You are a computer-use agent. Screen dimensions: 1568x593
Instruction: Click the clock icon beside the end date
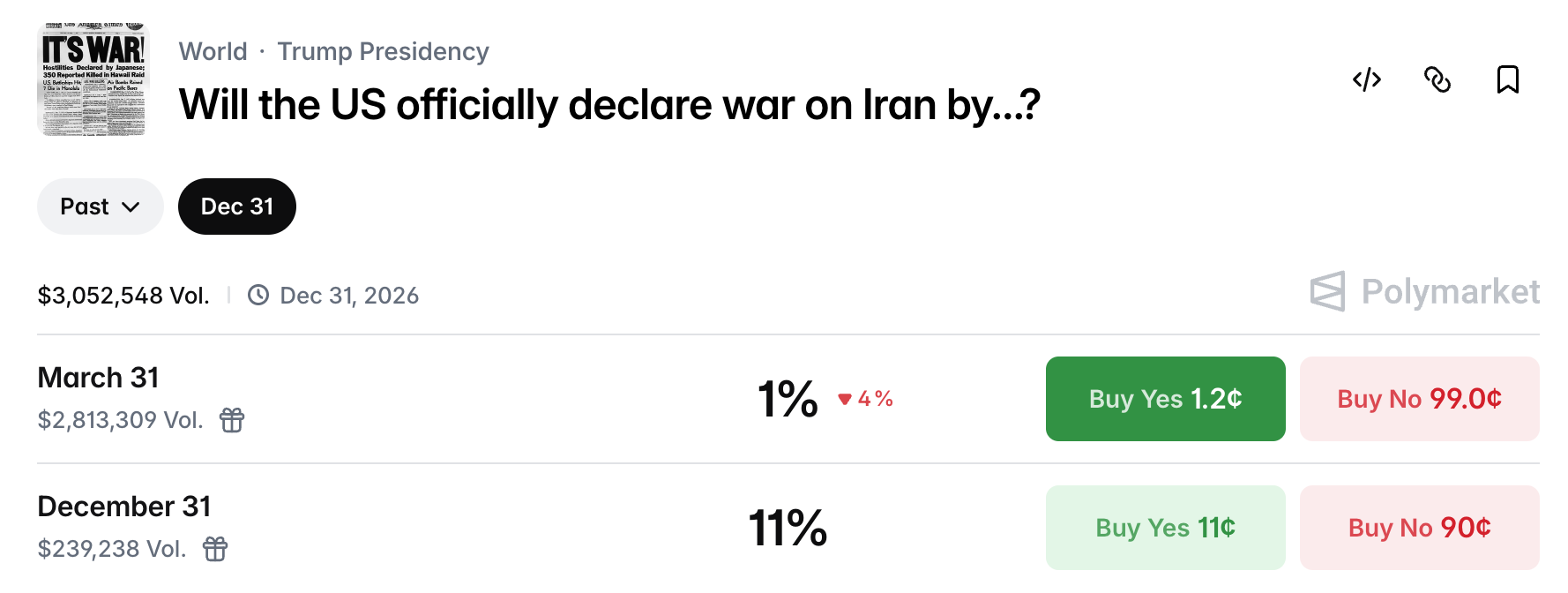tap(258, 295)
